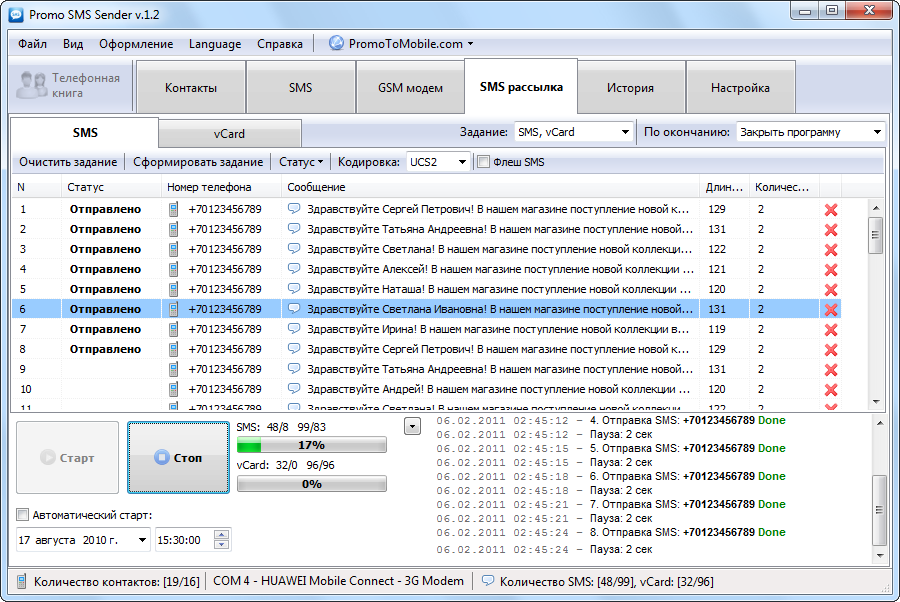The width and height of the screenshot is (900, 602).
Task: Delete row 9 with the red X
Action: [x=831, y=370]
